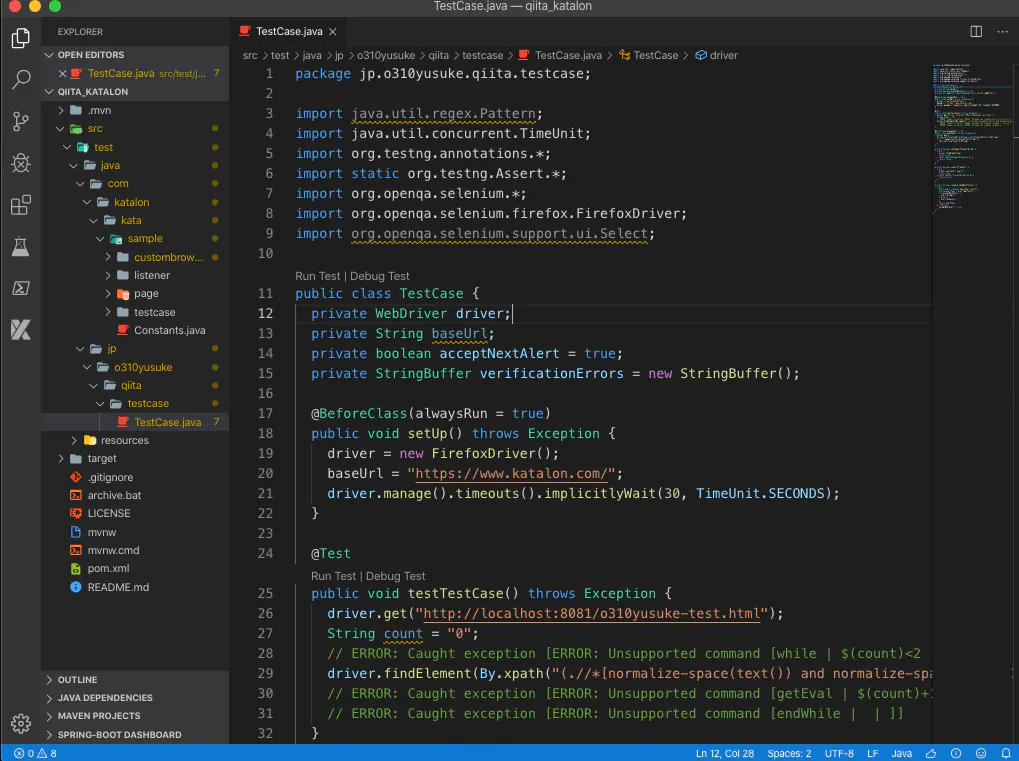The width and height of the screenshot is (1019, 761).
Task: Open pom.xml in the explorer
Action: coord(108,568)
